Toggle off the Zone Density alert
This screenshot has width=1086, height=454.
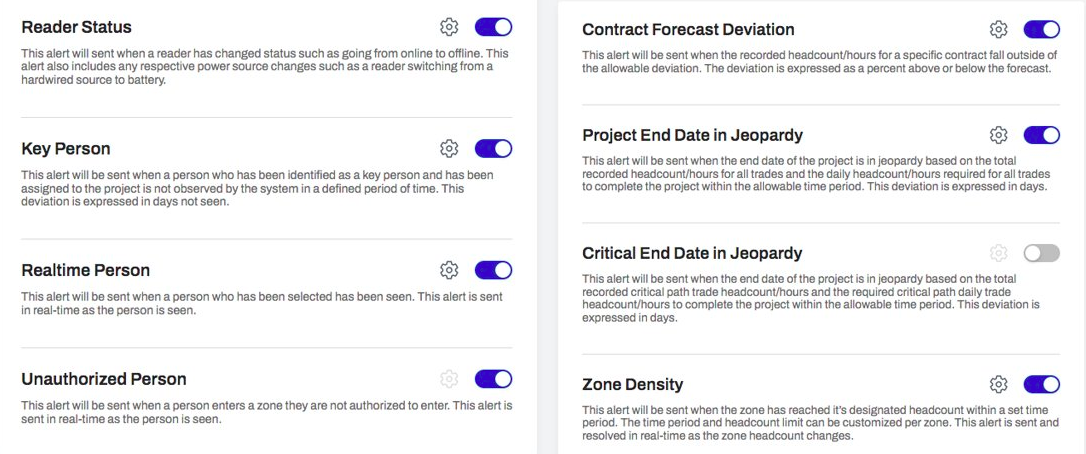pyautogui.click(x=1042, y=384)
